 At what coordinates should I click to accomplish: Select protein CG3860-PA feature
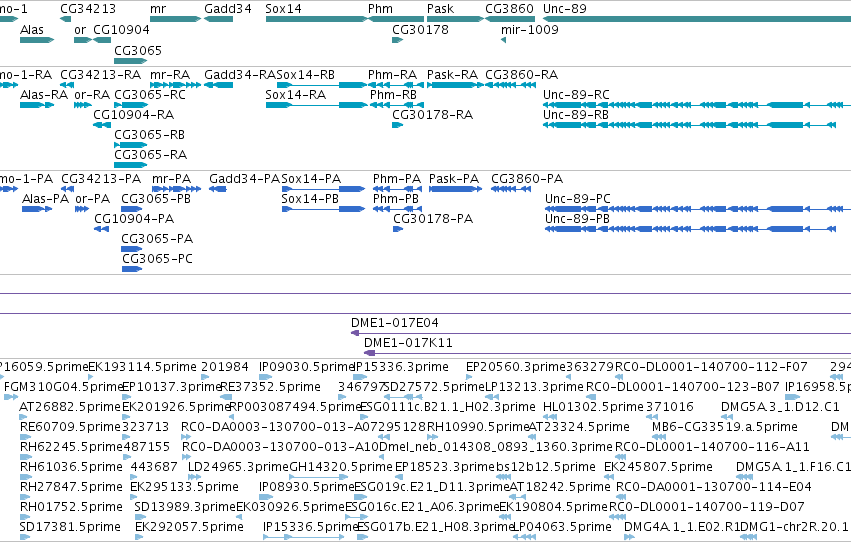click(x=511, y=189)
